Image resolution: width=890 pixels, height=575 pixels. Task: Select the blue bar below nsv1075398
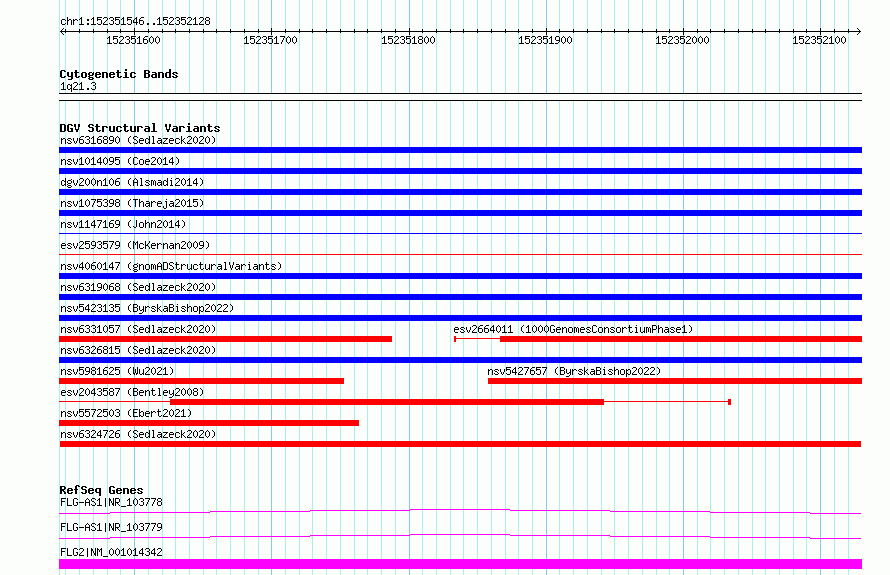[460, 213]
